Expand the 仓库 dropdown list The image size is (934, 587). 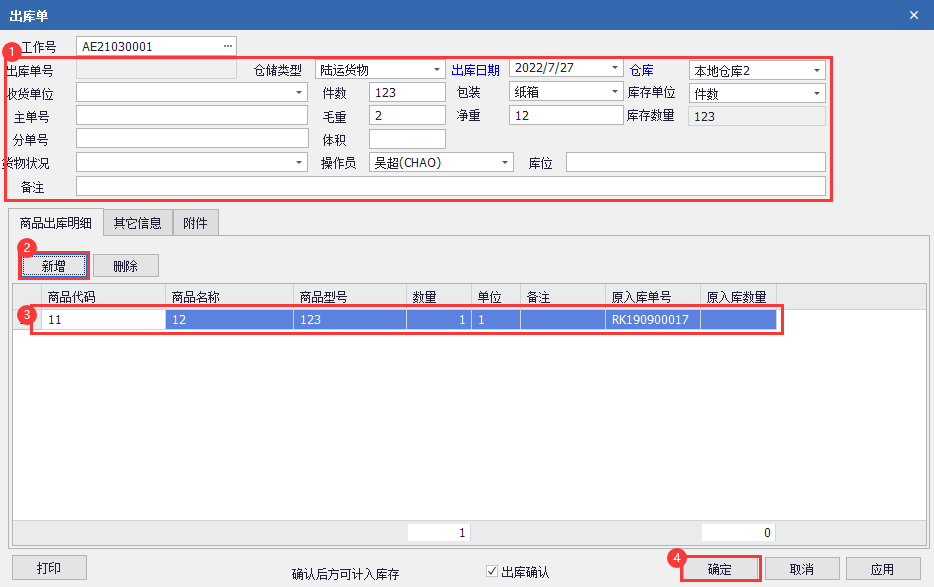[x=817, y=70]
